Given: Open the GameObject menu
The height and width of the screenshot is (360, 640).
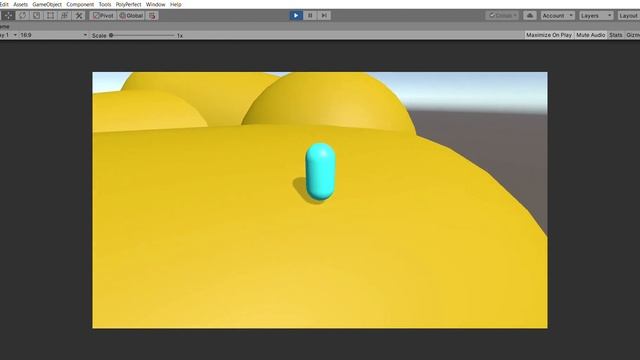Looking at the screenshot, I should pyautogui.click(x=47, y=4).
